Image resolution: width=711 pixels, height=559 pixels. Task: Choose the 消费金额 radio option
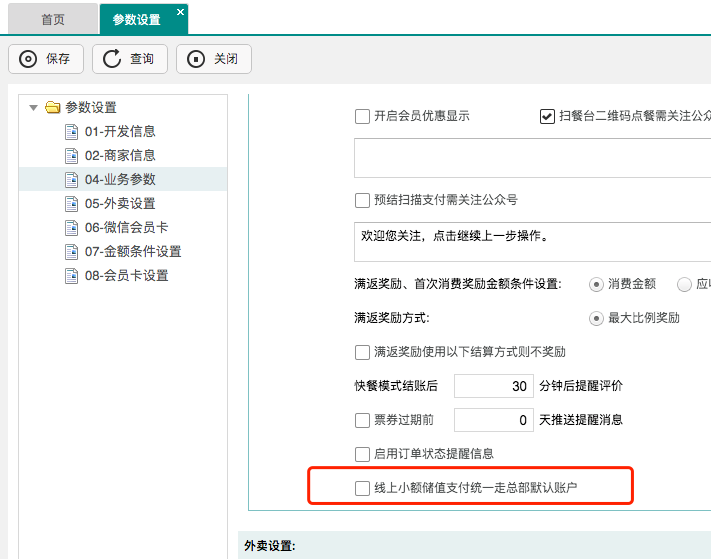tap(597, 284)
